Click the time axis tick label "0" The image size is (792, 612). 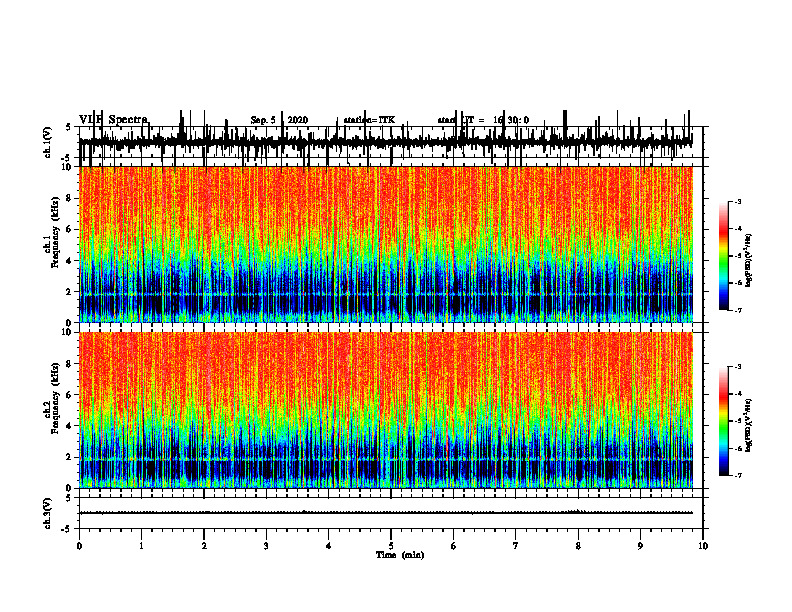pyautogui.click(x=79, y=546)
